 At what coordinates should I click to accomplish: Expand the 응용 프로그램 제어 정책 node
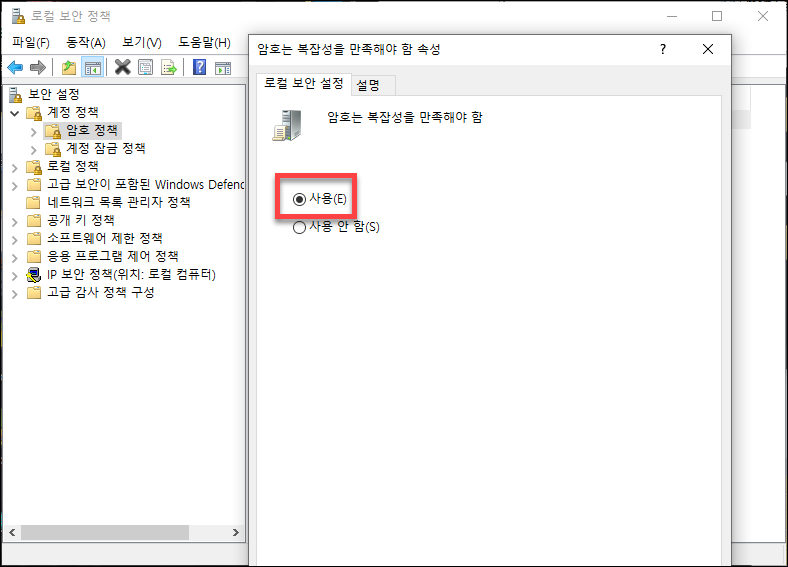[15, 258]
